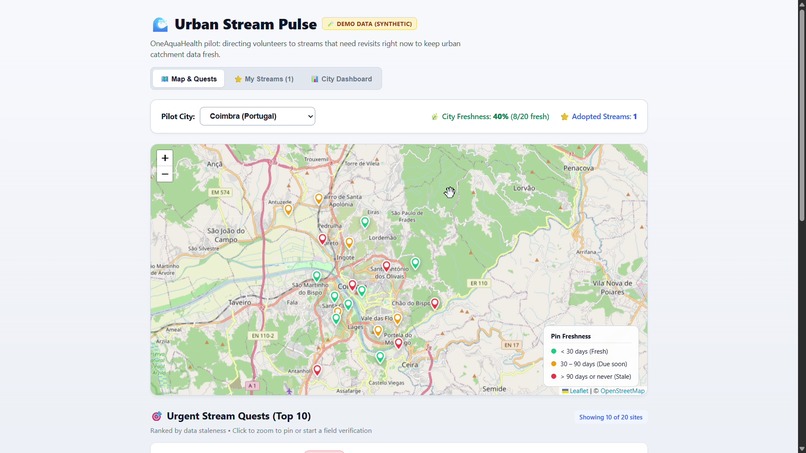Select the red pin beside Chão do Bispo

[435, 303]
